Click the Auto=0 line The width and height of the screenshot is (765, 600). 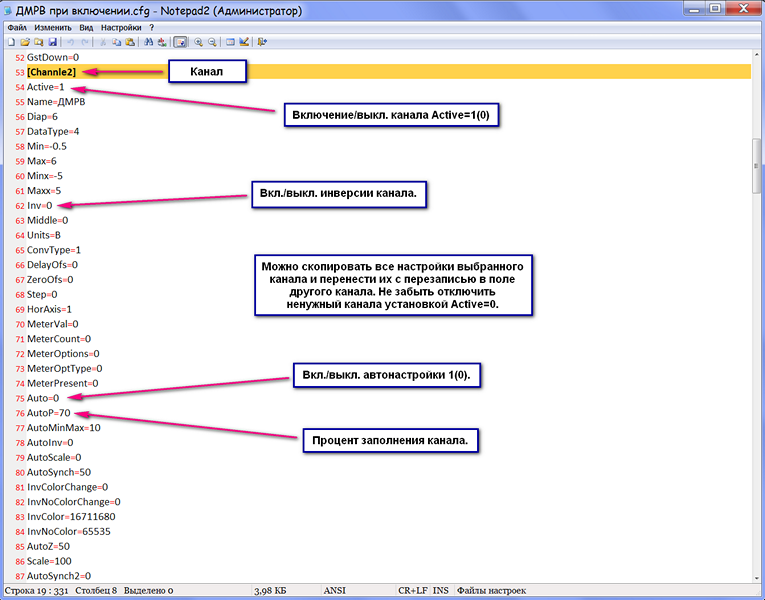pos(43,398)
